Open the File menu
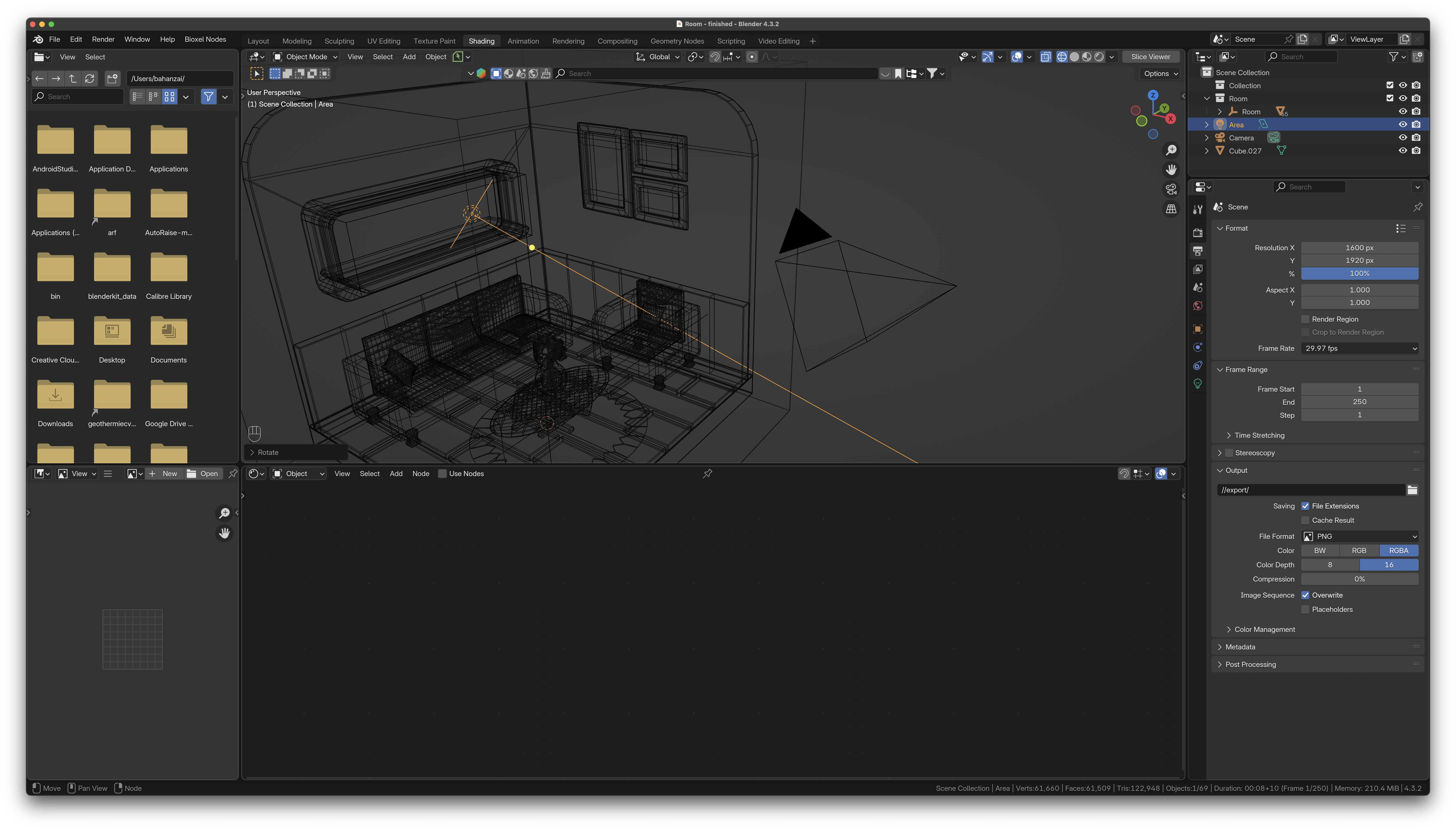The width and height of the screenshot is (1456, 830). click(x=55, y=39)
